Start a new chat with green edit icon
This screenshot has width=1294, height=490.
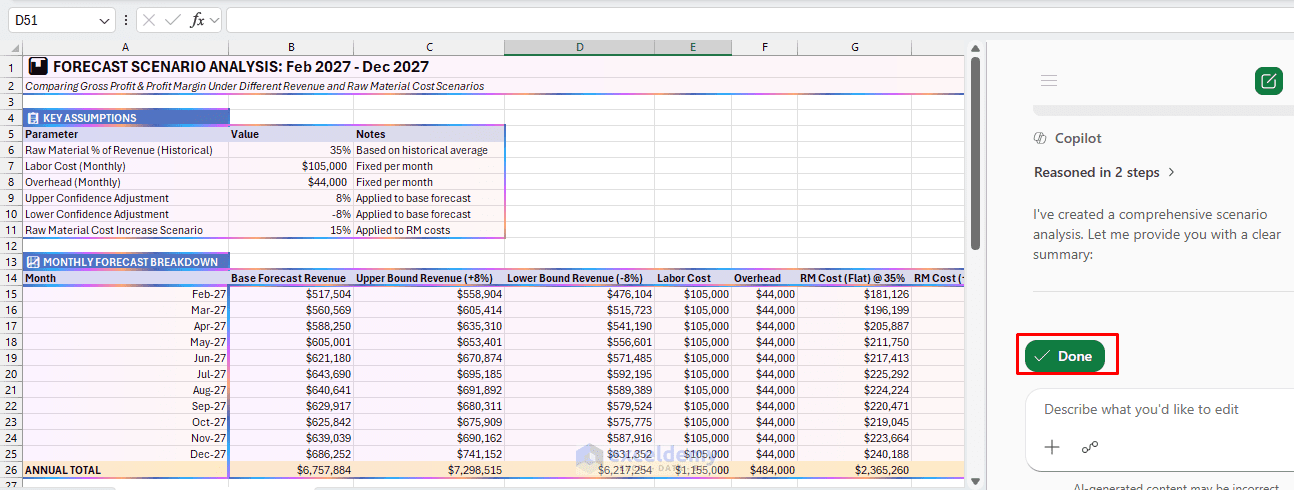coord(1269,81)
